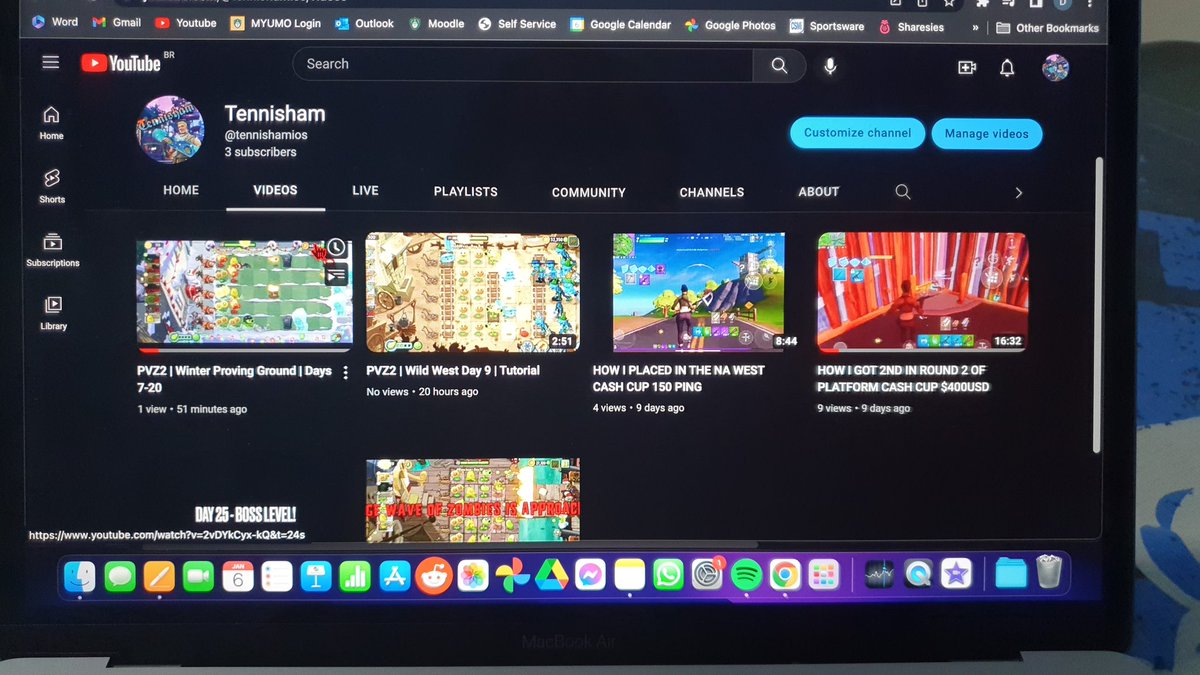Click title 'HOW I PLACED IN THE NA WEST'
1200x675 pixels.
(678, 370)
